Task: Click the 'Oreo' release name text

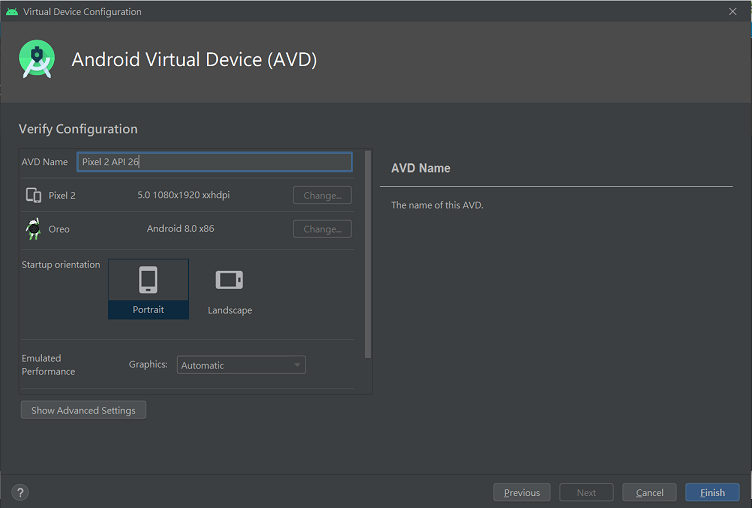Action: [x=59, y=229]
